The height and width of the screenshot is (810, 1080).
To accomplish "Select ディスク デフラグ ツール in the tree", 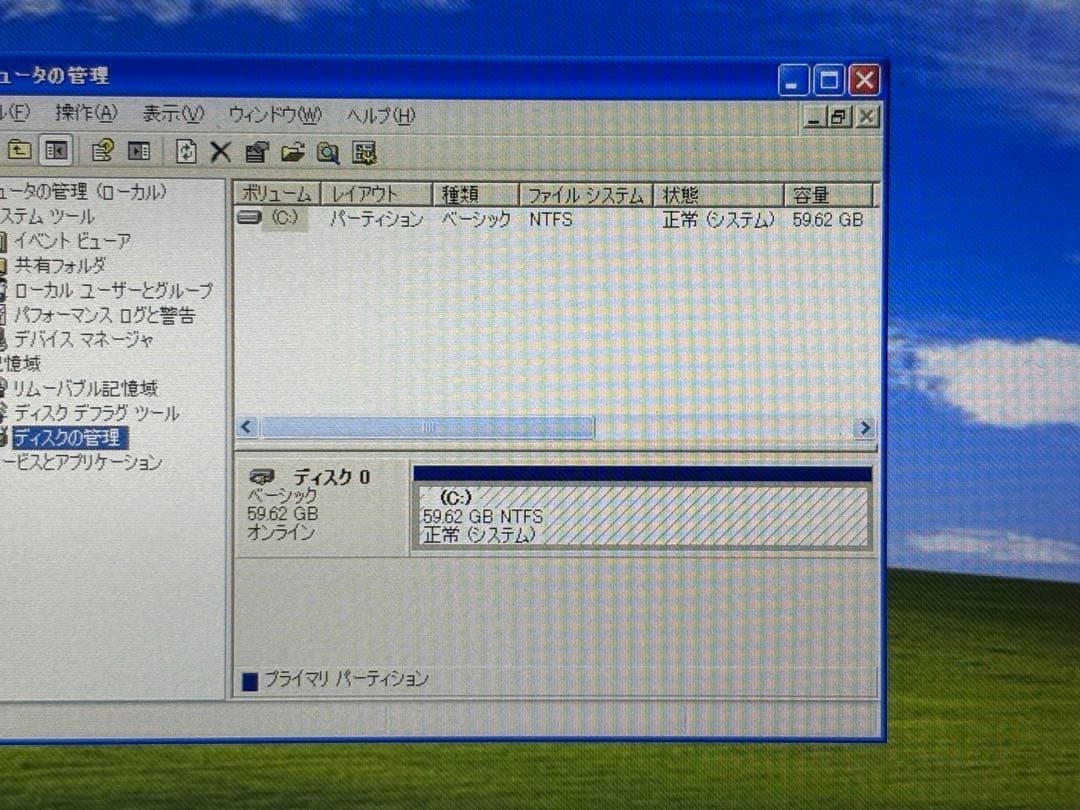I will (96, 413).
